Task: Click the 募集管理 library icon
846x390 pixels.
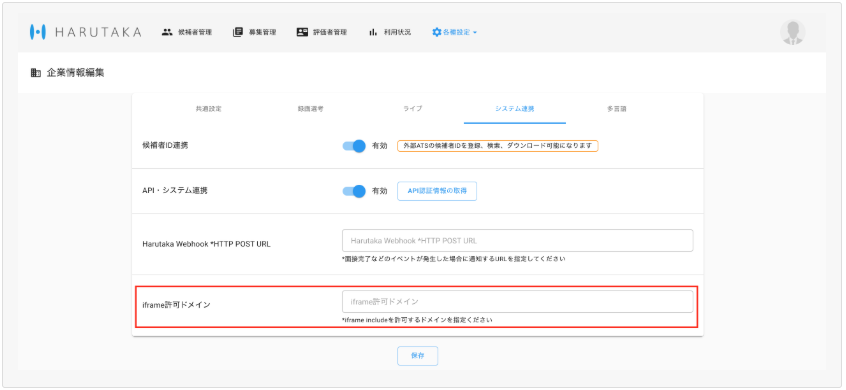Action: click(x=238, y=32)
